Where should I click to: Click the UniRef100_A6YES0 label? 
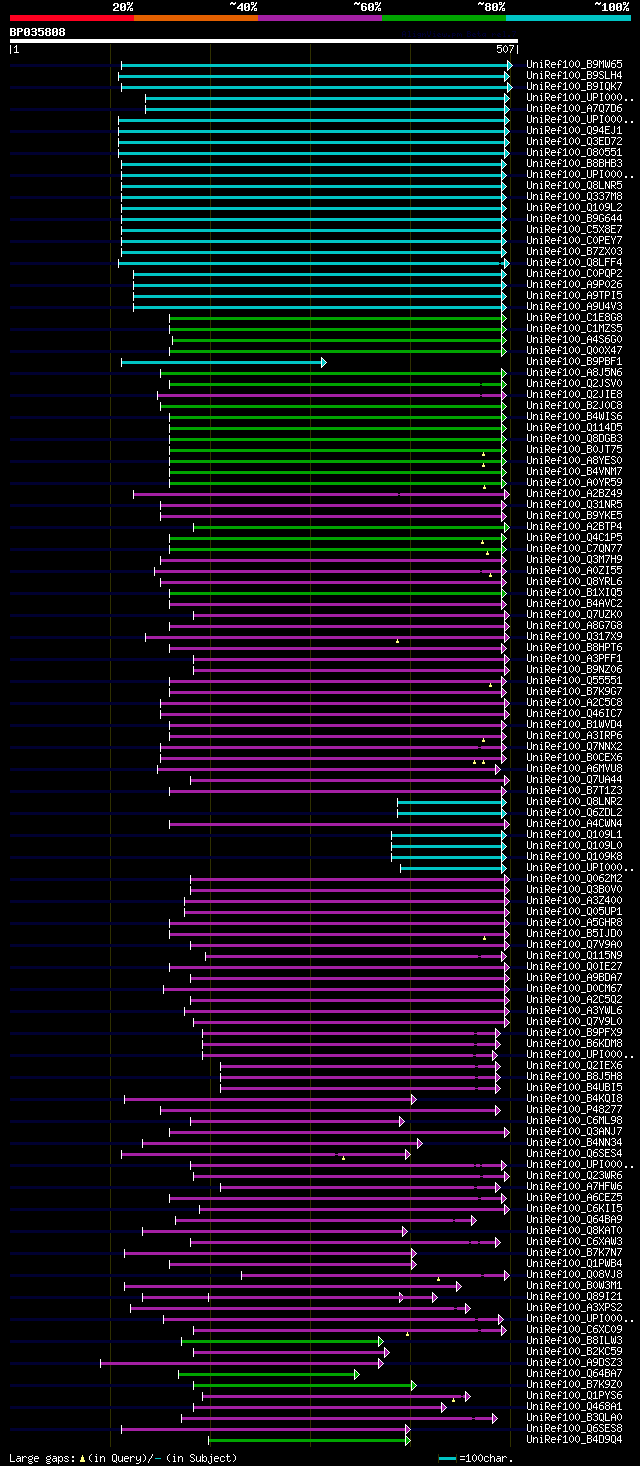click(x=574, y=460)
